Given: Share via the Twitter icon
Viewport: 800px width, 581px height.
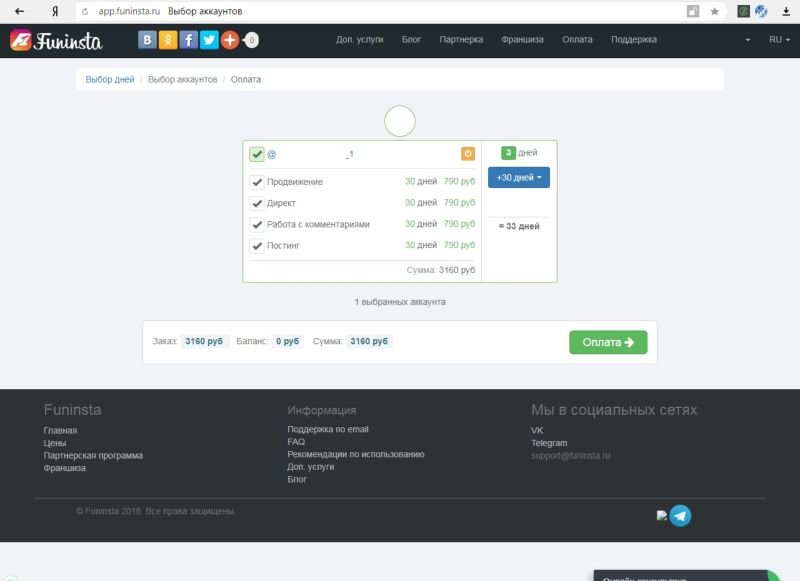Looking at the screenshot, I should pyautogui.click(x=209, y=40).
